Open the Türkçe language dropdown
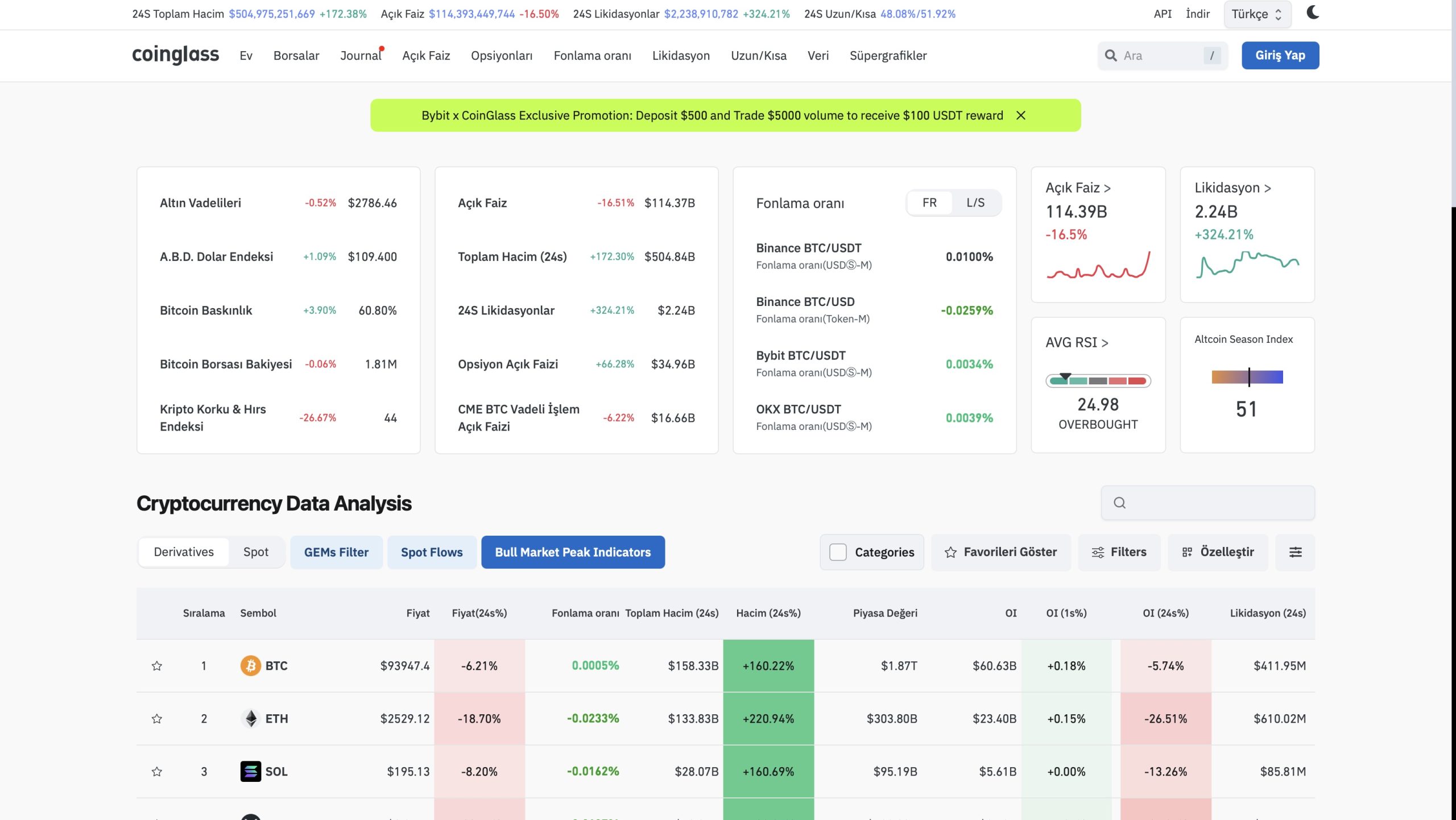1456x820 pixels. [1257, 14]
